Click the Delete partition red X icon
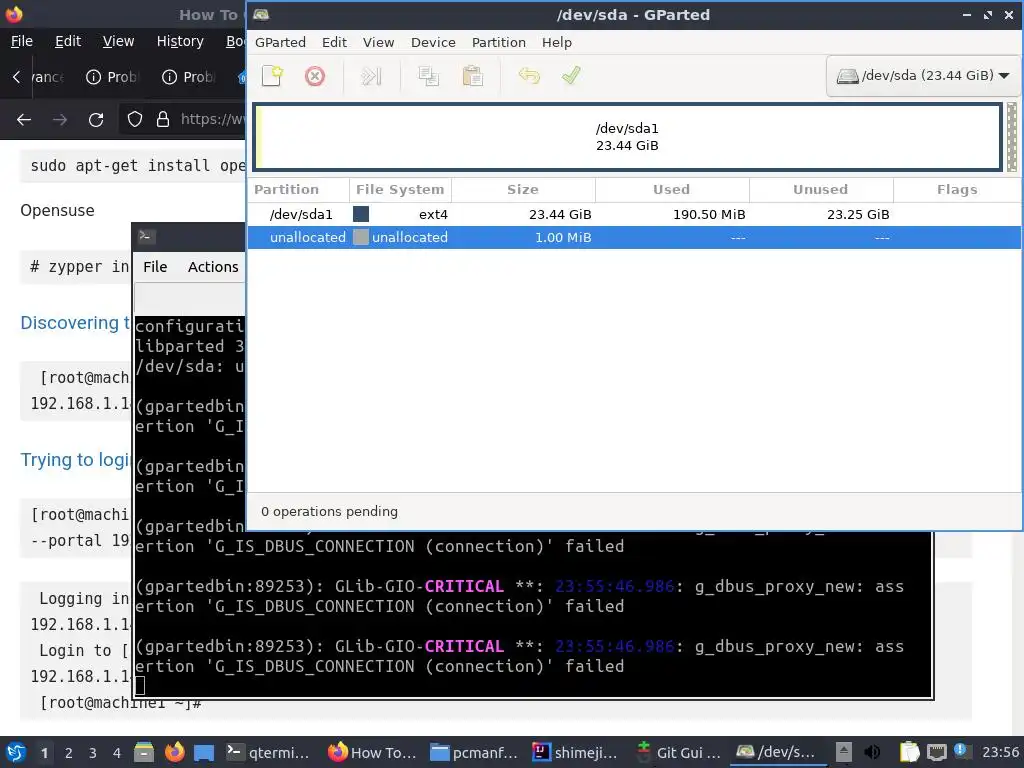Screen dimensions: 1024x768 coord(315,76)
